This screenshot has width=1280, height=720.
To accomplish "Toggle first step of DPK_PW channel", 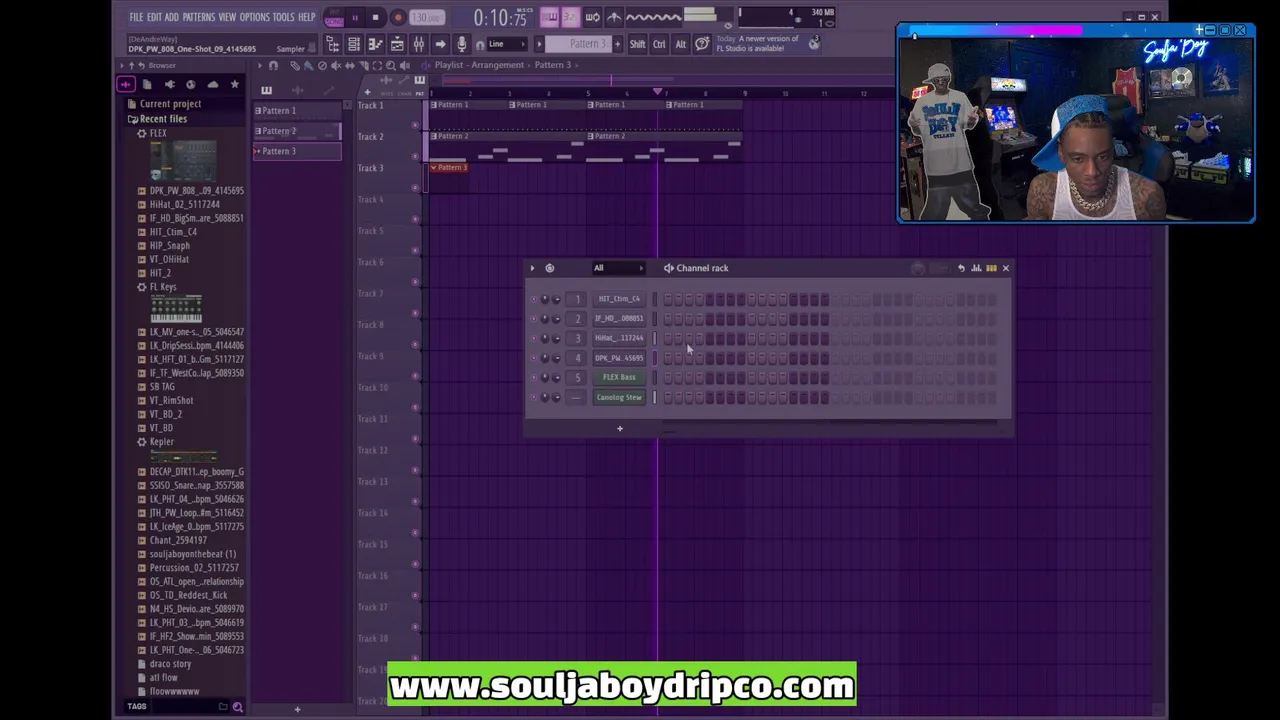I will 667,358.
